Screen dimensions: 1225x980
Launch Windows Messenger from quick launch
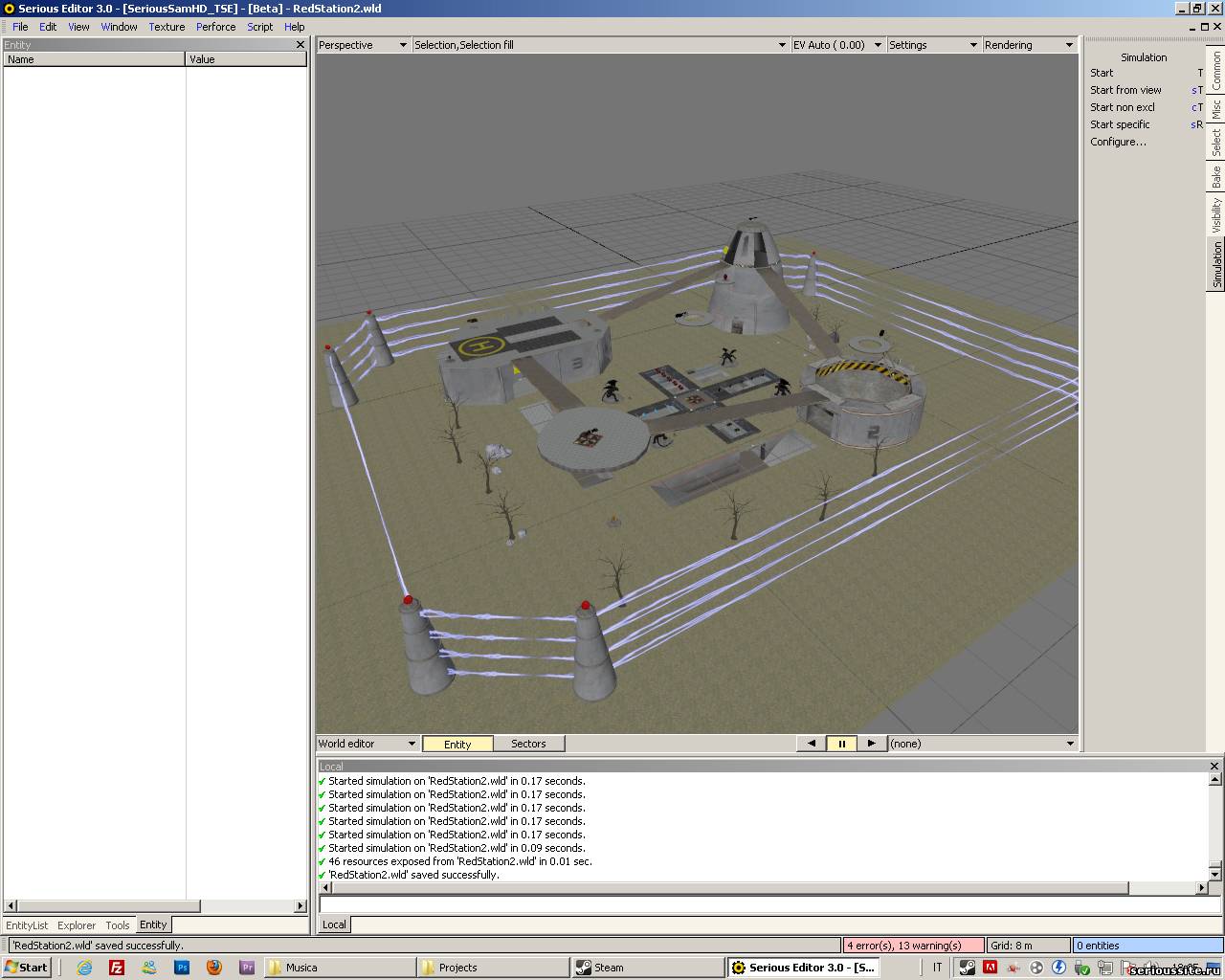(x=149, y=968)
